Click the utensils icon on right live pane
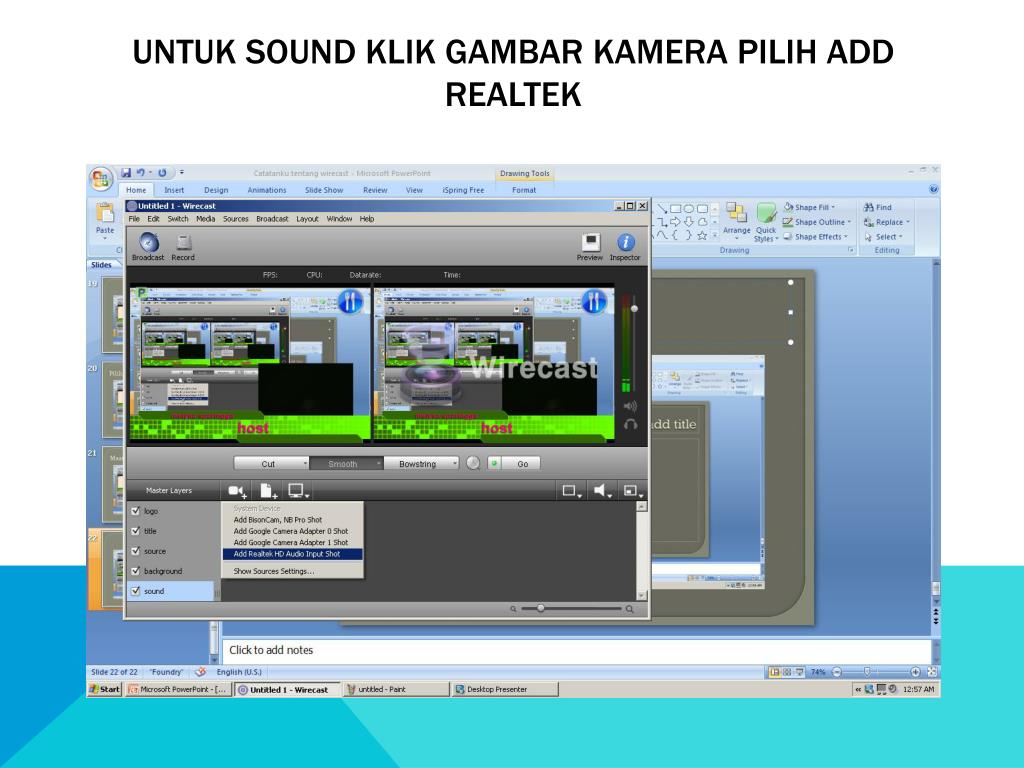Viewport: 1024px width, 768px height. click(x=594, y=302)
